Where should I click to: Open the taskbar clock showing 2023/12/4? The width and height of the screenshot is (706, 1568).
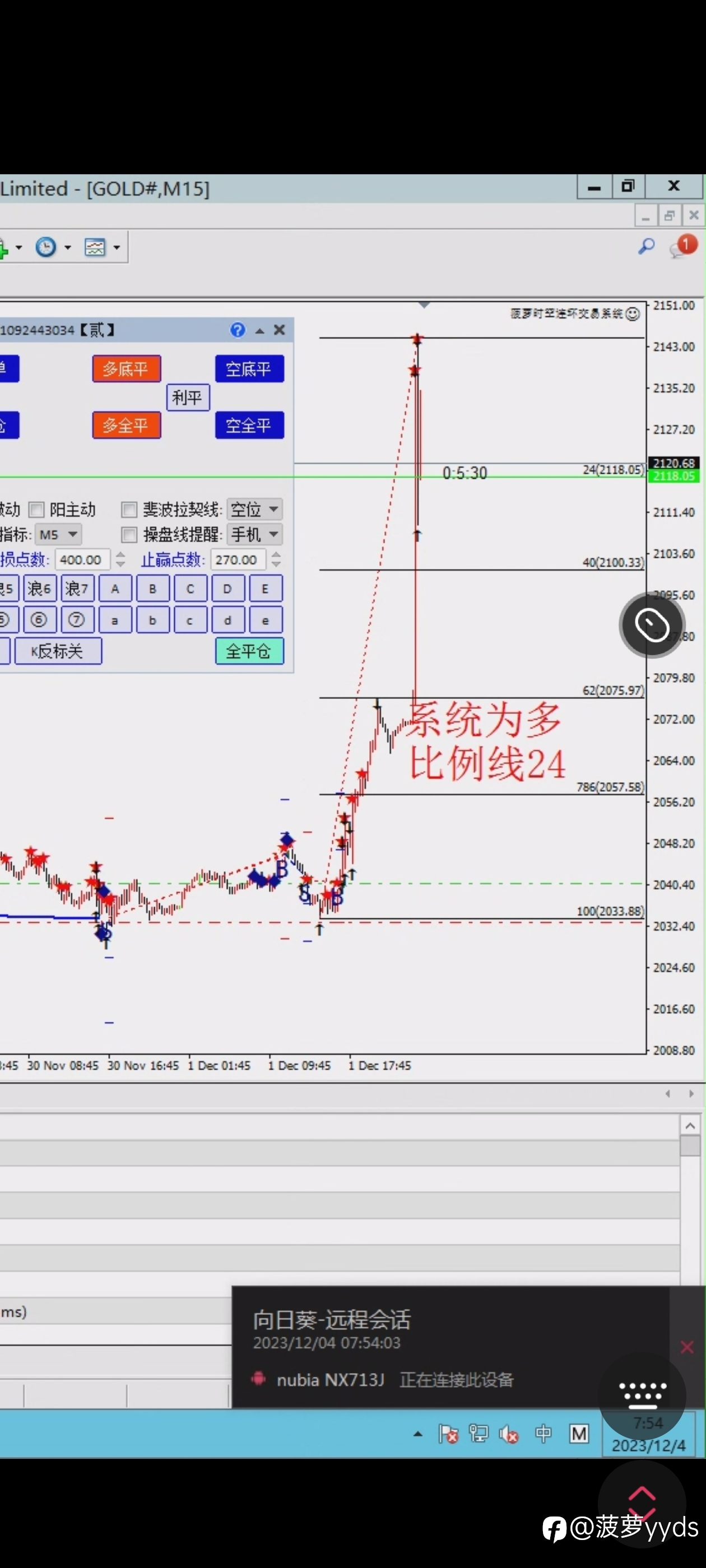click(648, 1435)
